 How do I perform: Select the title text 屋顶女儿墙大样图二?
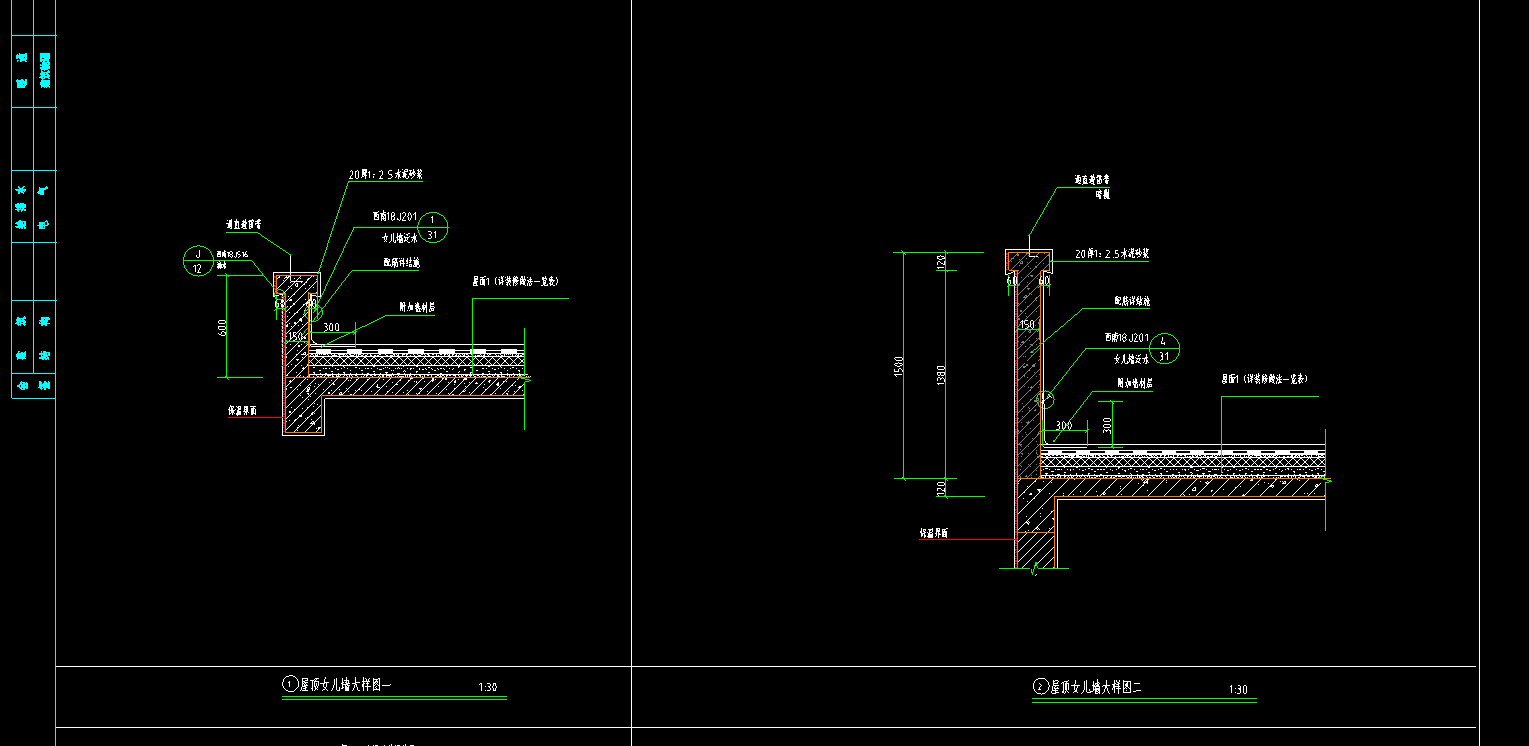1095,687
